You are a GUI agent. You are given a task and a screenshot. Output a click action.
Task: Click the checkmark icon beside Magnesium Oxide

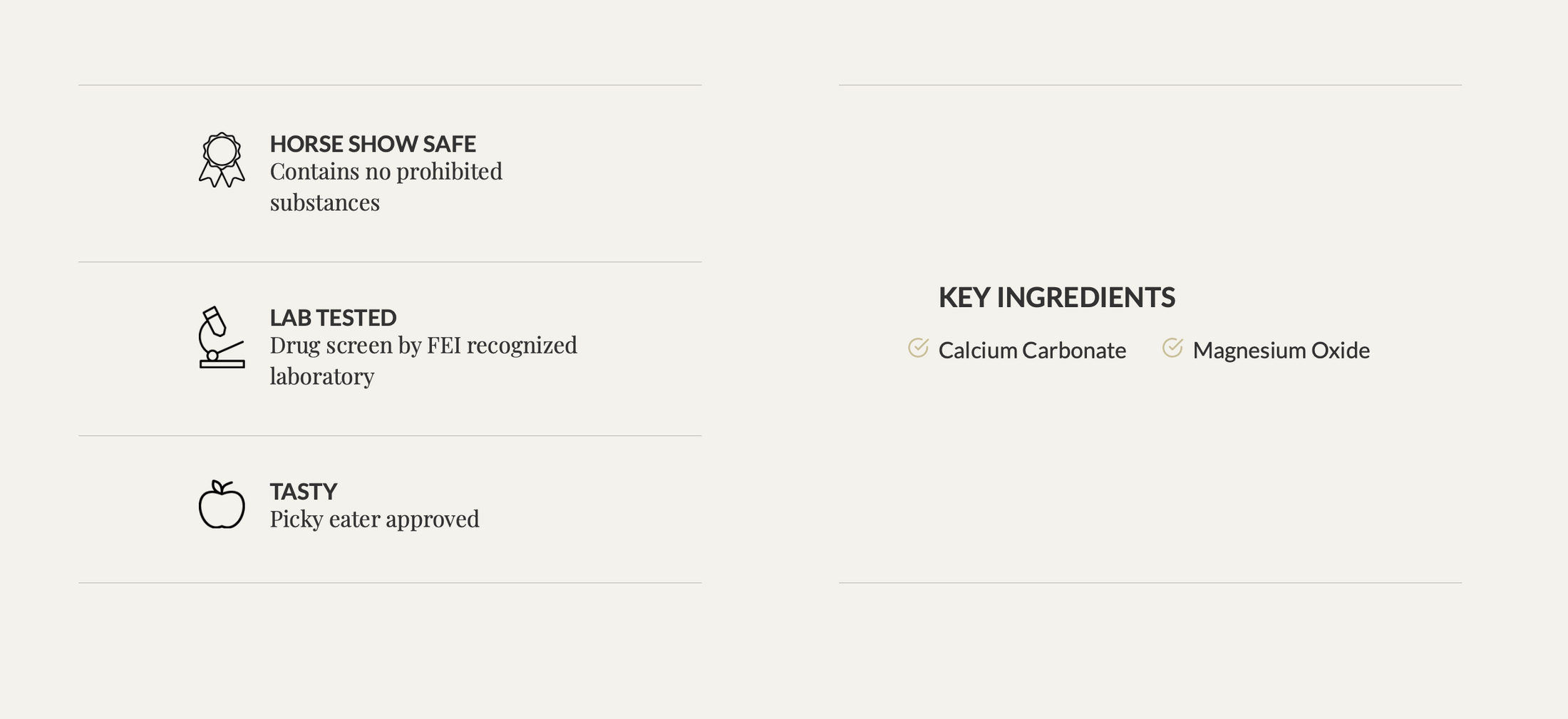[x=1172, y=348]
